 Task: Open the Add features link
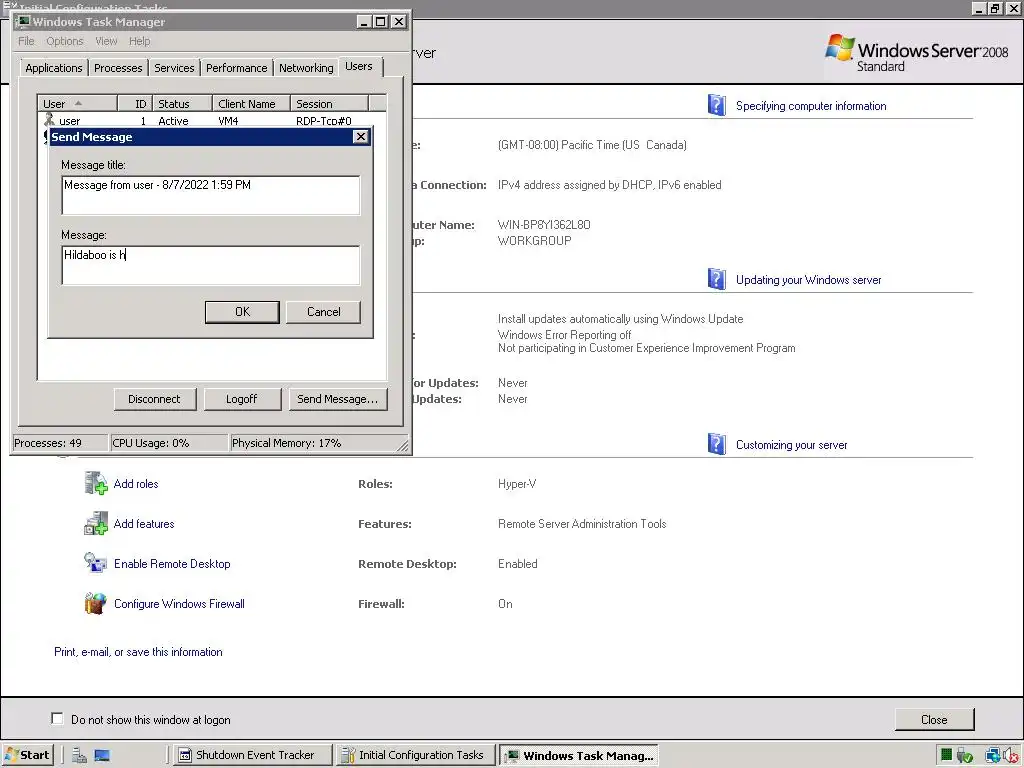pyautogui.click(x=144, y=524)
